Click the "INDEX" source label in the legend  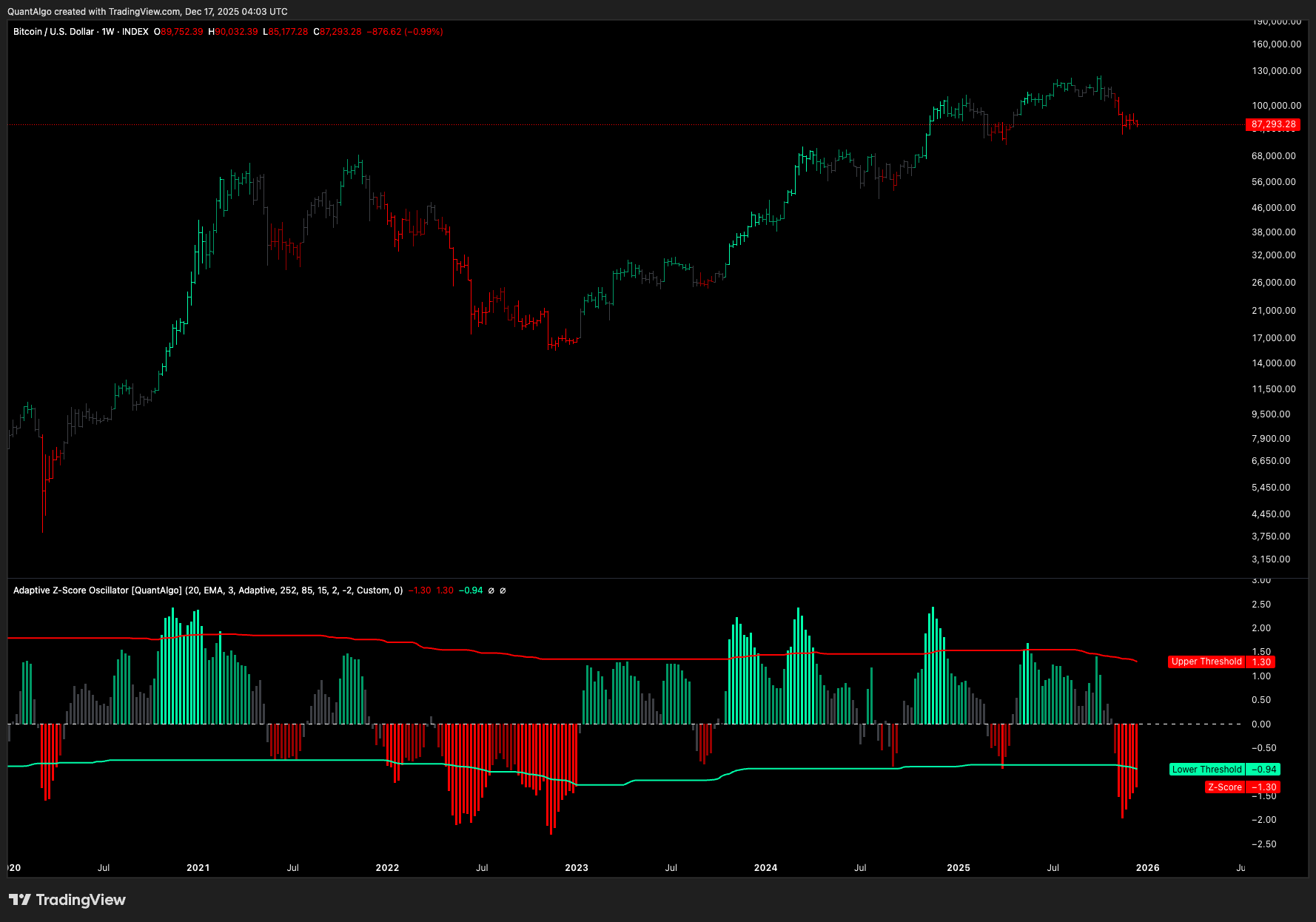[x=135, y=32]
